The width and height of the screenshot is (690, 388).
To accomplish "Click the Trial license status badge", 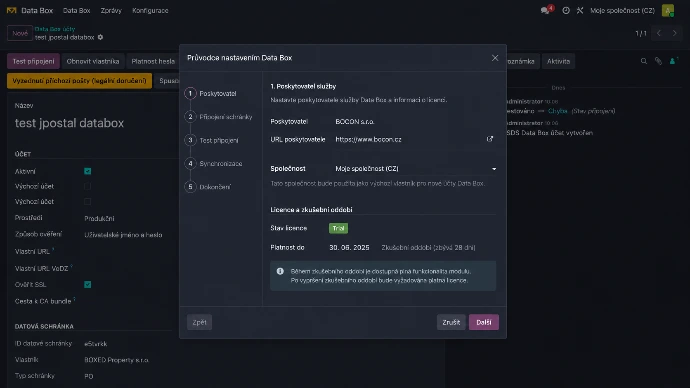I will (338, 228).
